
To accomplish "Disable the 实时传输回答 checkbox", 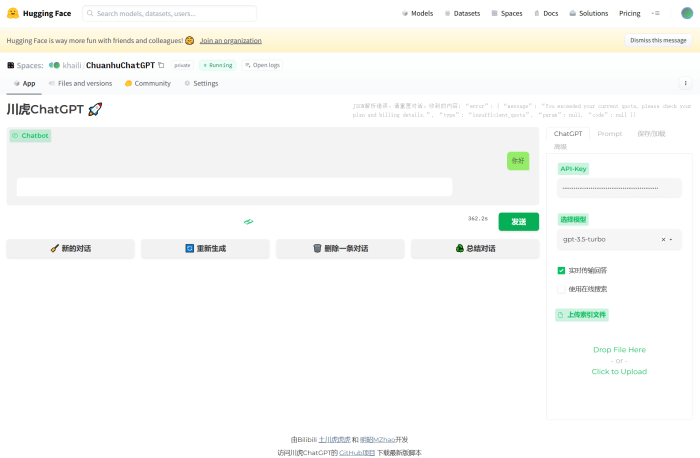I will [561, 270].
